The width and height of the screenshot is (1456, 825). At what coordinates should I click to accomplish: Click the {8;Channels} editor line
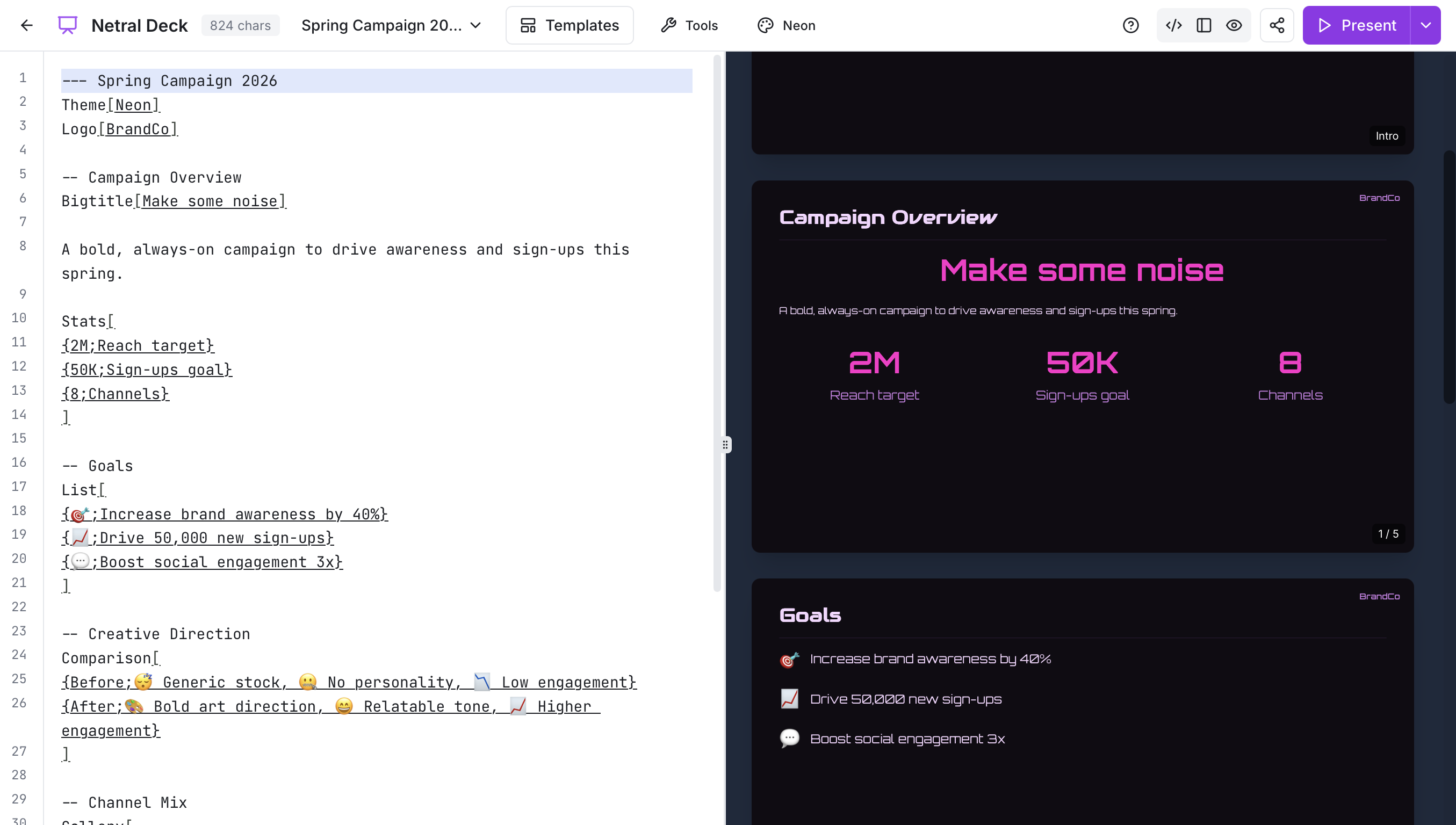[x=115, y=394]
